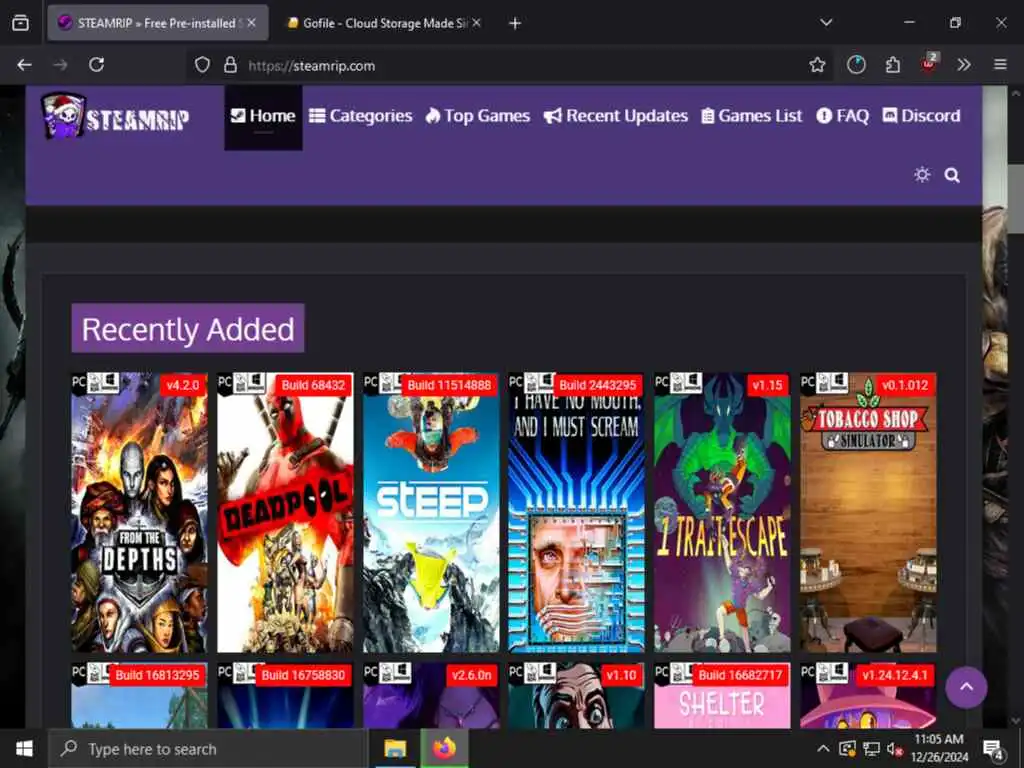Open File Explorer from the taskbar

pyautogui.click(x=395, y=749)
